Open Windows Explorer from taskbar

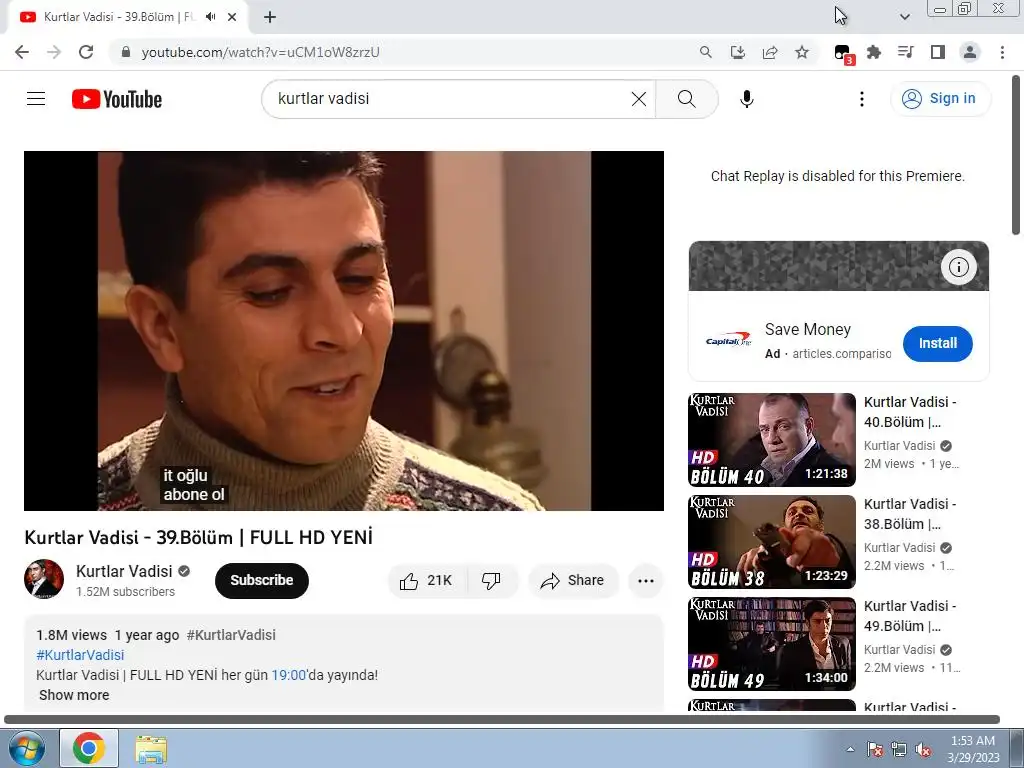(x=151, y=748)
